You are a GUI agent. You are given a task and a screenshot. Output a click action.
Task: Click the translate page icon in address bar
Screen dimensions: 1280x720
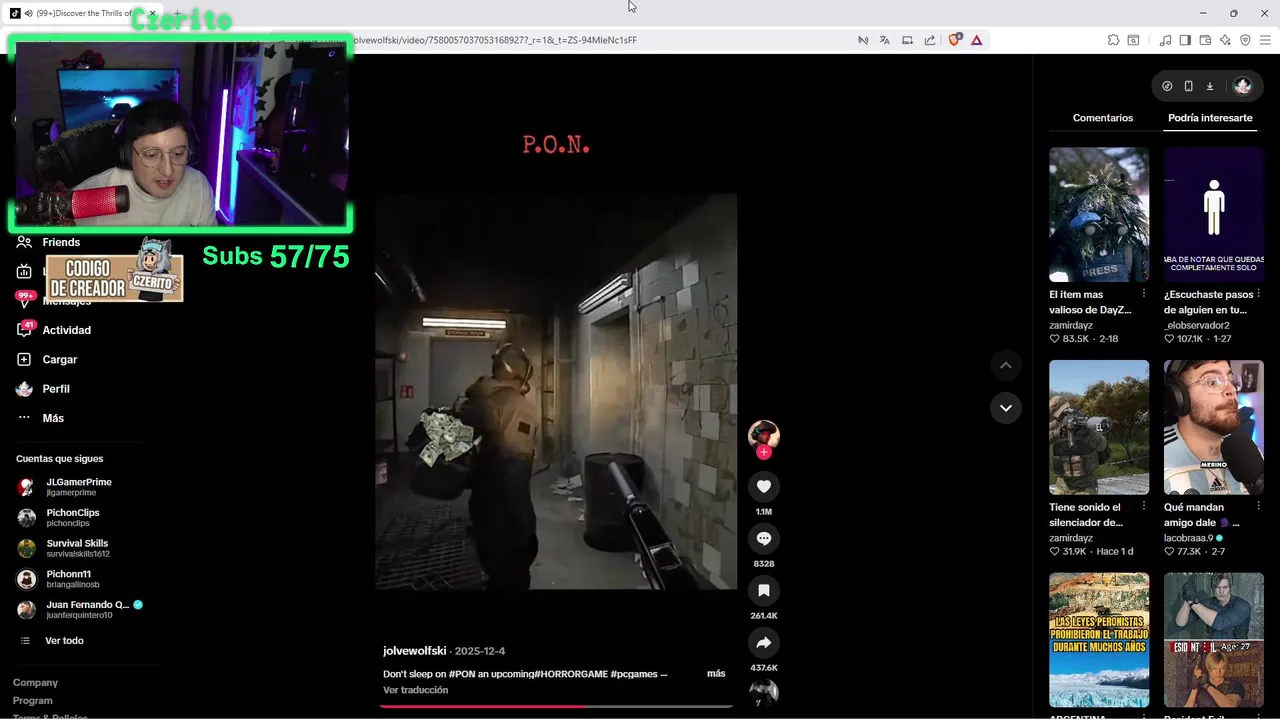coord(885,40)
